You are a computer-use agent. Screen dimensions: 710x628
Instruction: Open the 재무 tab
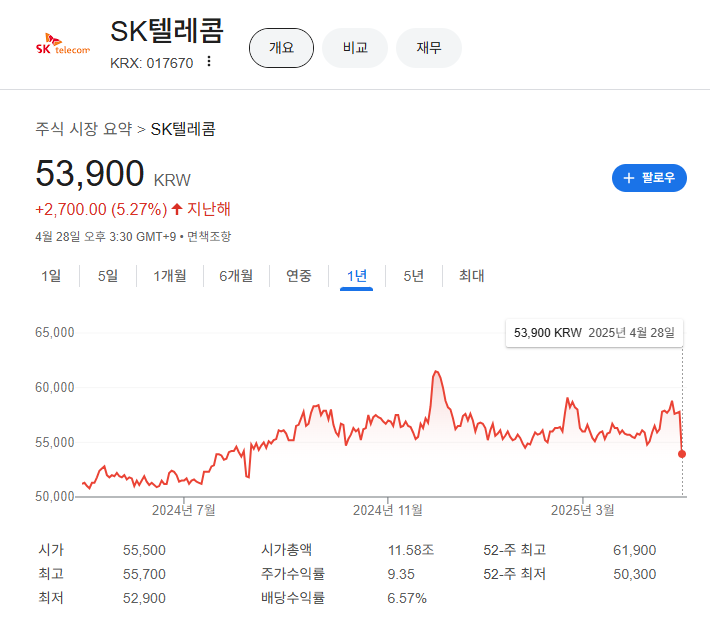point(429,48)
